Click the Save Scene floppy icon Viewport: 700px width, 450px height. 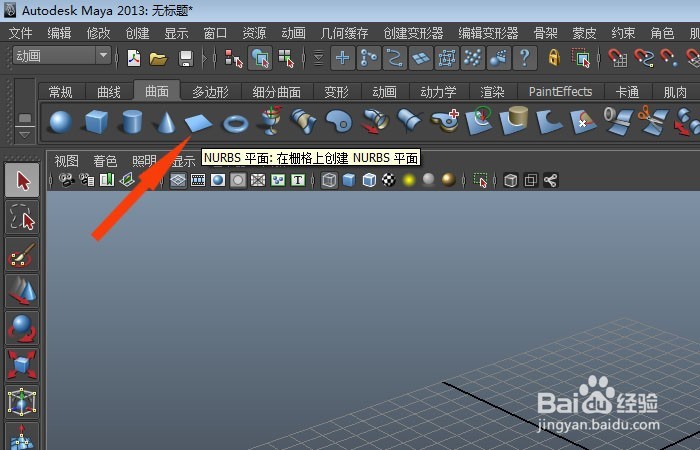point(186,58)
